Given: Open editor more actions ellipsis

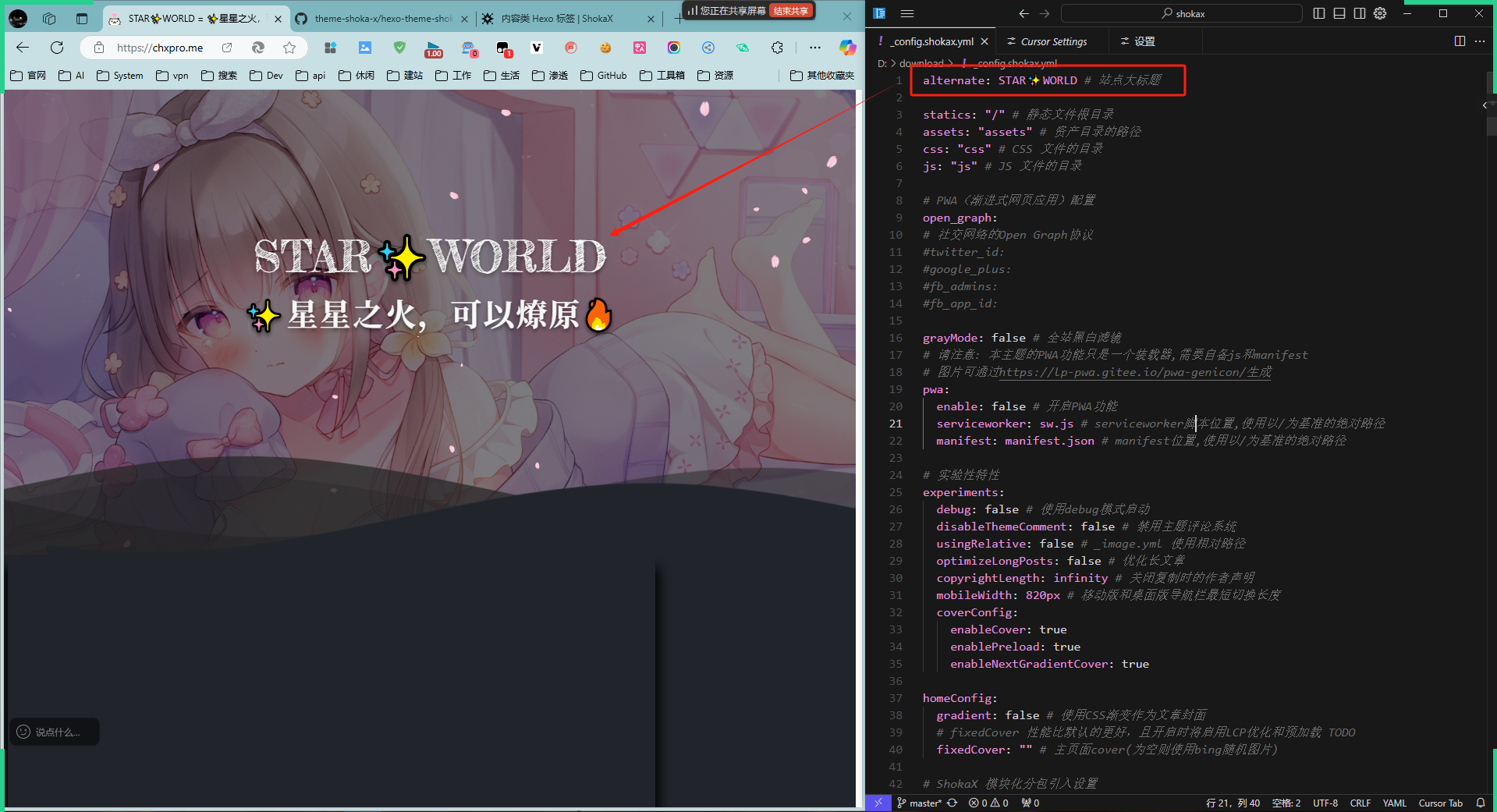Looking at the screenshot, I should pyautogui.click(x=1480, y=41).
